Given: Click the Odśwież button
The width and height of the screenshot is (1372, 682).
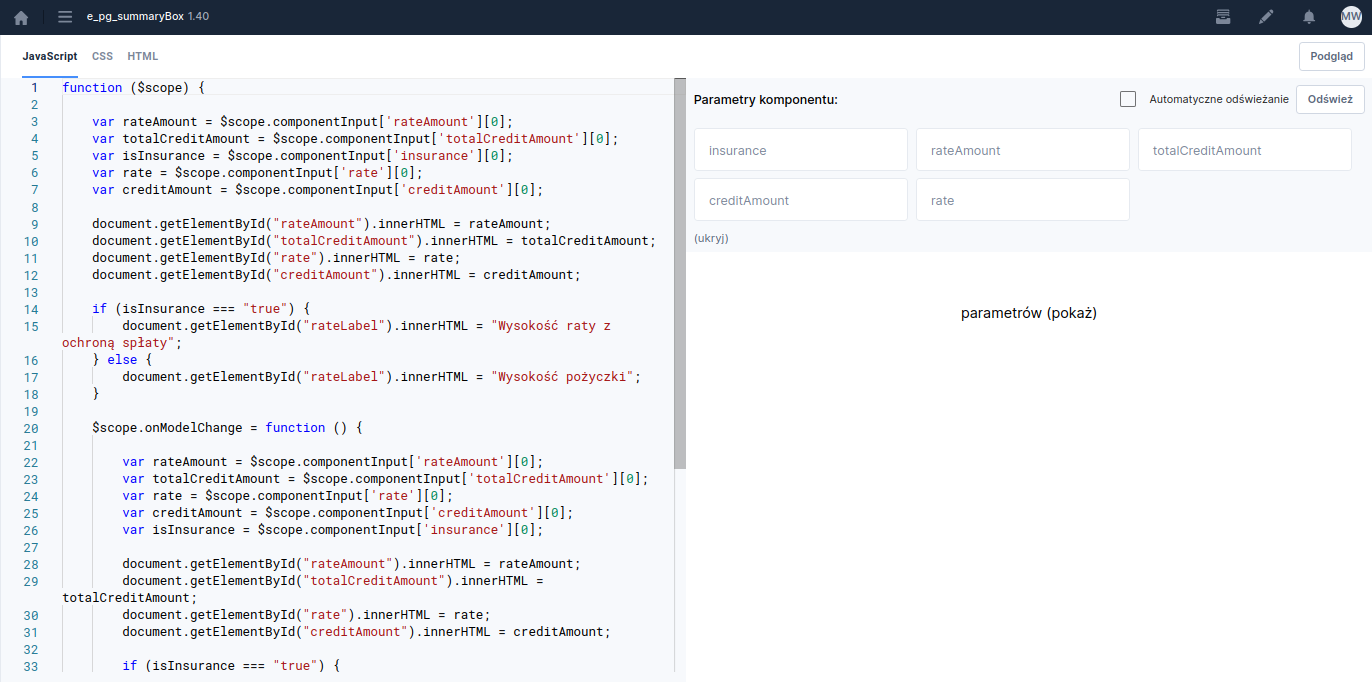Looking at the screenshot, I should pos(1329,99).
